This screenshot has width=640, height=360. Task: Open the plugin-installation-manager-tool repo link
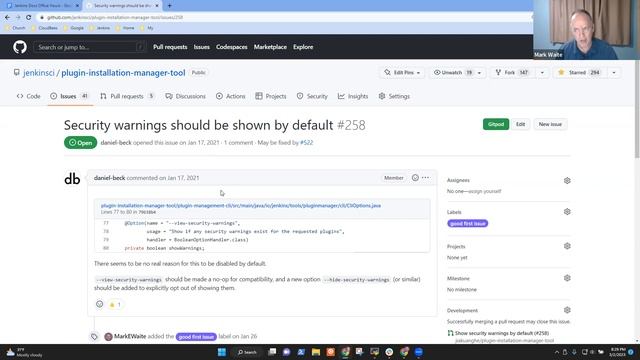(x=123, y=73)
